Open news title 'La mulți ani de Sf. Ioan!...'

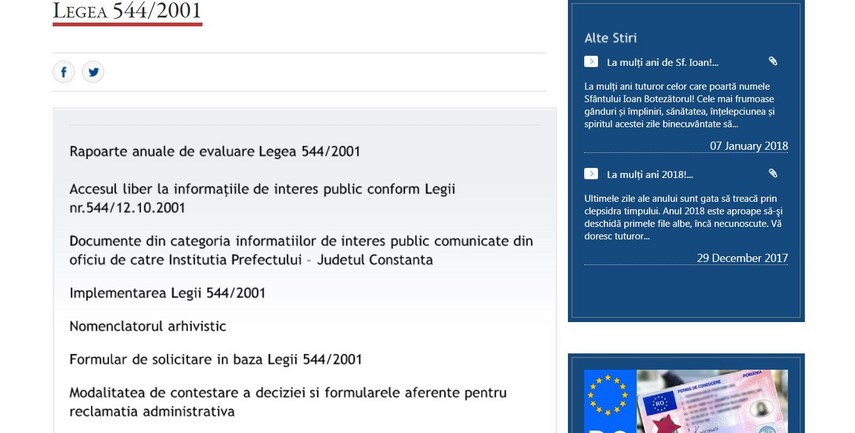[662, 62]
